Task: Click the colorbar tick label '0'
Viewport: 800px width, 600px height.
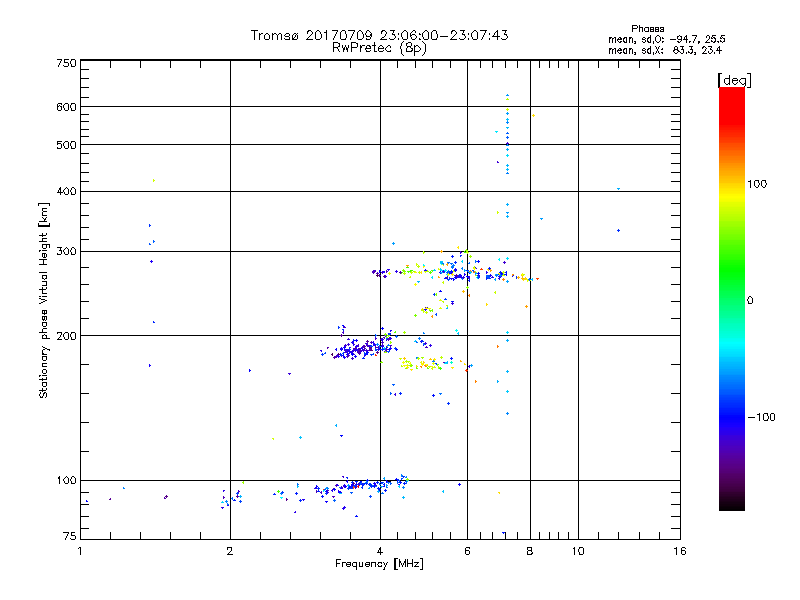Action: pyautogui.click(x=750, y=301)
